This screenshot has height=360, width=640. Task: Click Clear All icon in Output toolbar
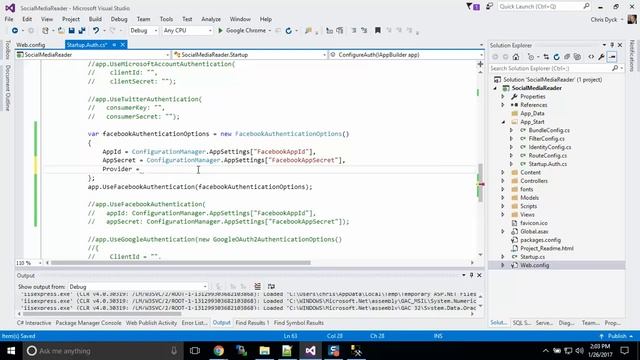coord(257,287)
